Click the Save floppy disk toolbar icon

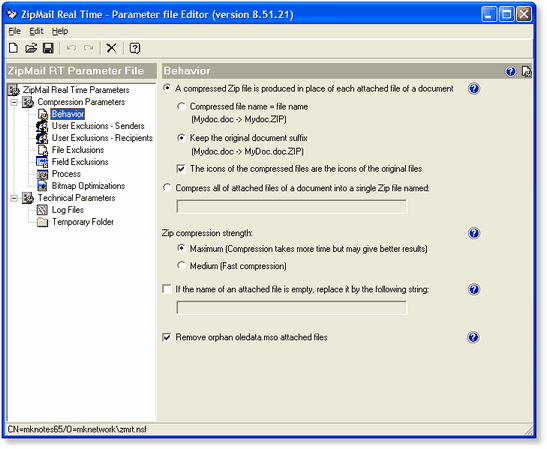pyautogui.click(x=48, y=48)
